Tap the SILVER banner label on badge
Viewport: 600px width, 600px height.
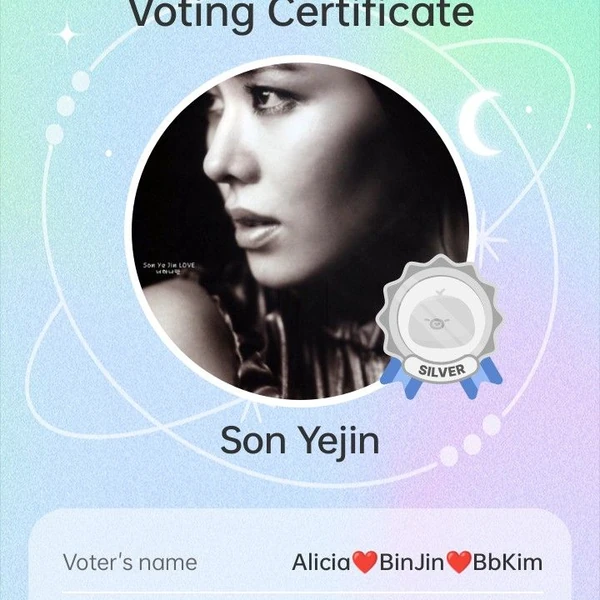[442, 370]
